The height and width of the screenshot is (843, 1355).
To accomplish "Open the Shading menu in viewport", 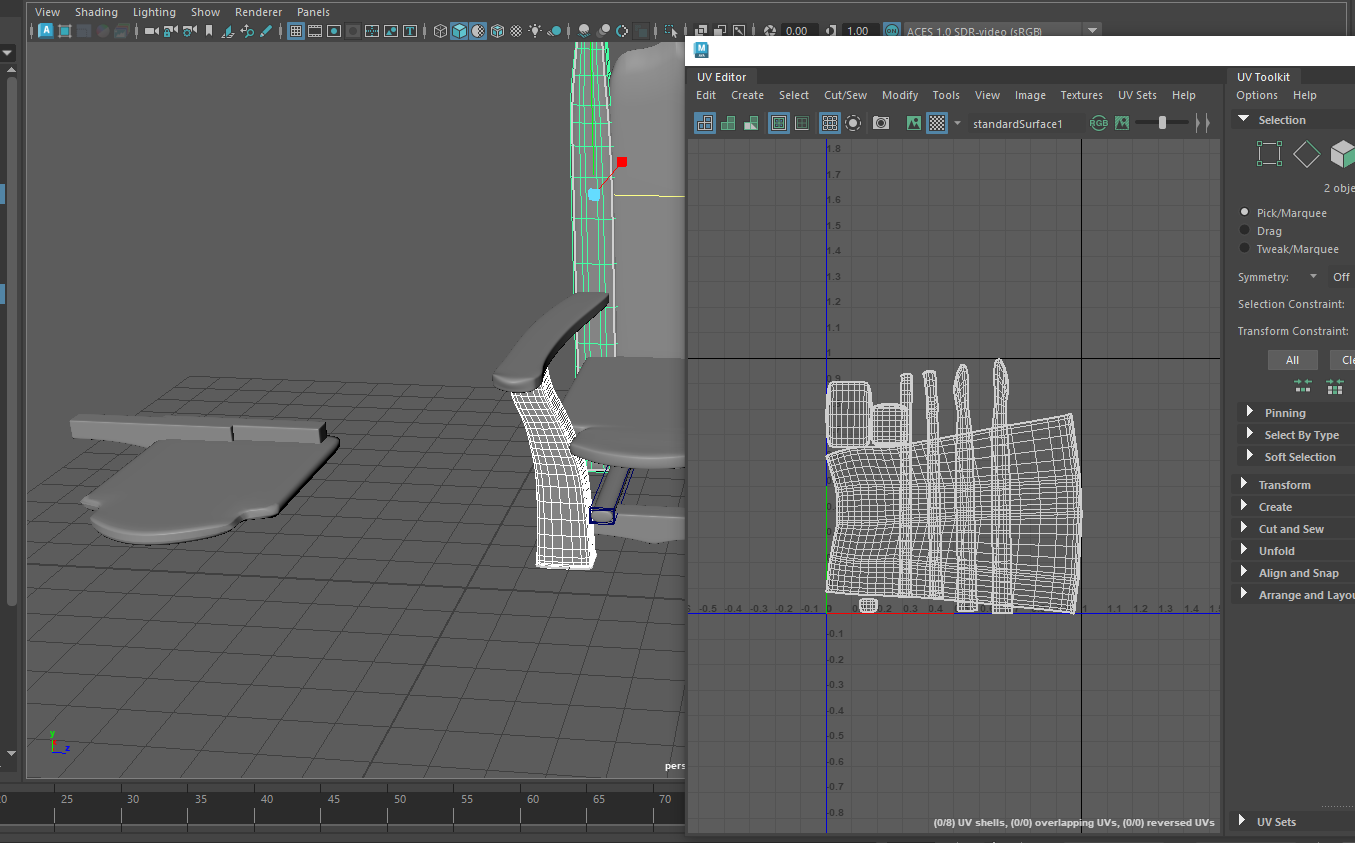I will tap(96, 12).
